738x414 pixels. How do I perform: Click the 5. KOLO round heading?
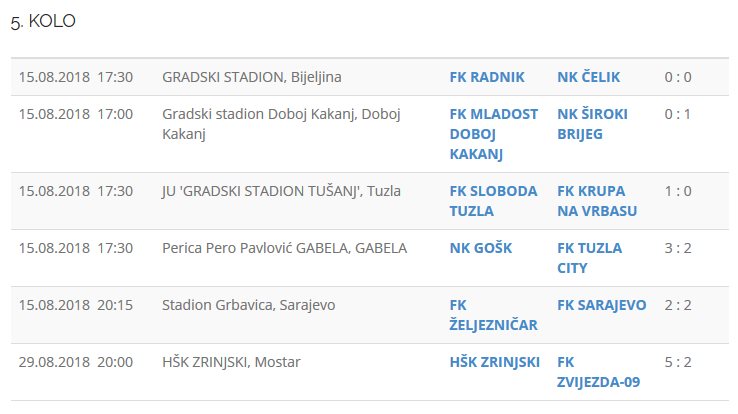tap(43, 21)
